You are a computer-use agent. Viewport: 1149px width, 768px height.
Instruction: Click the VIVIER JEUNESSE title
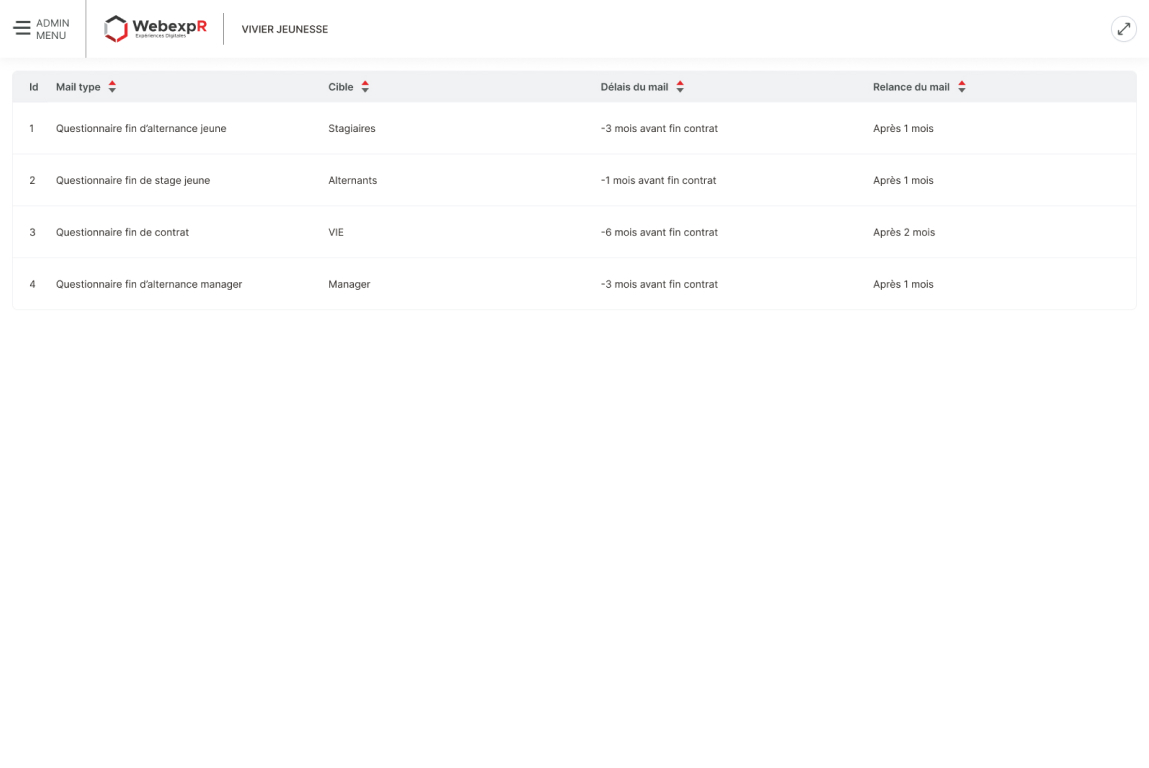285,29
